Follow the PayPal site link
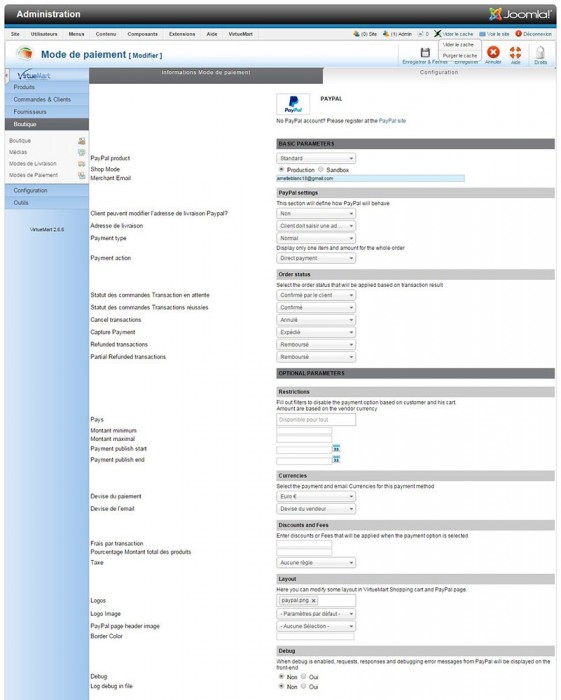 [x=392, y=121]
